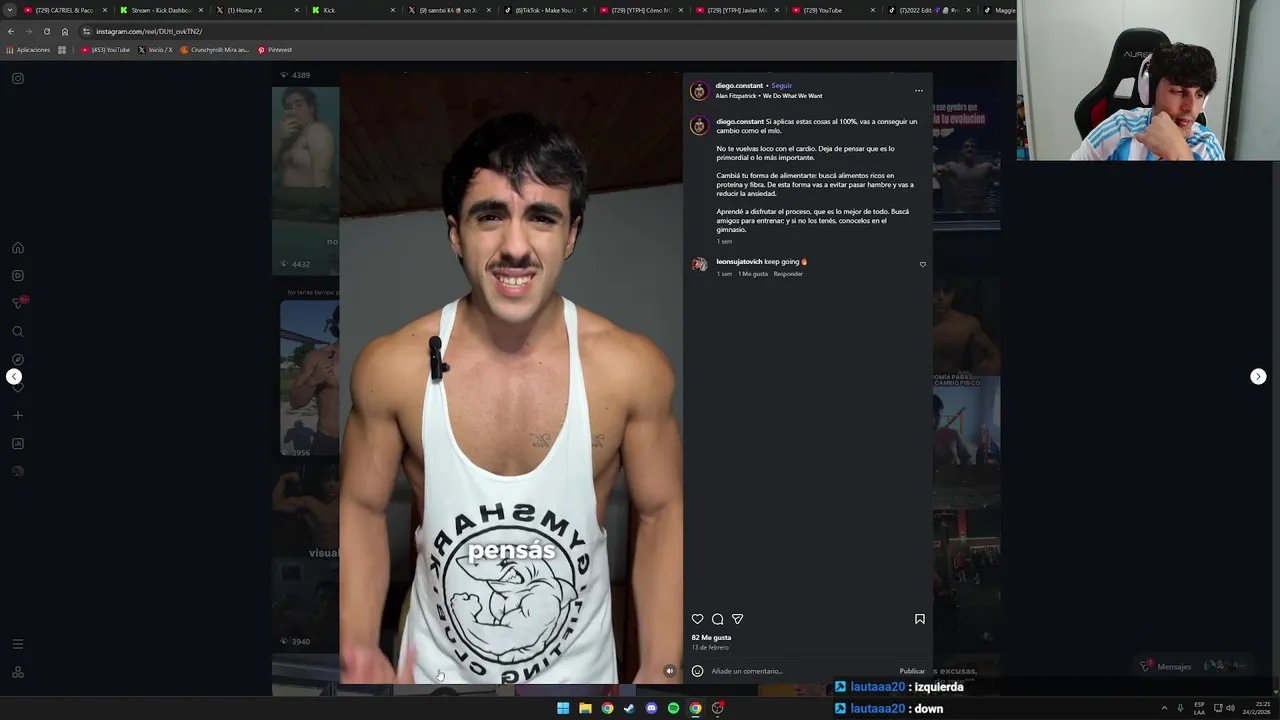Open the Dashboard chart icon in sidebar
1280x720 pixels.
coord(17,443)
